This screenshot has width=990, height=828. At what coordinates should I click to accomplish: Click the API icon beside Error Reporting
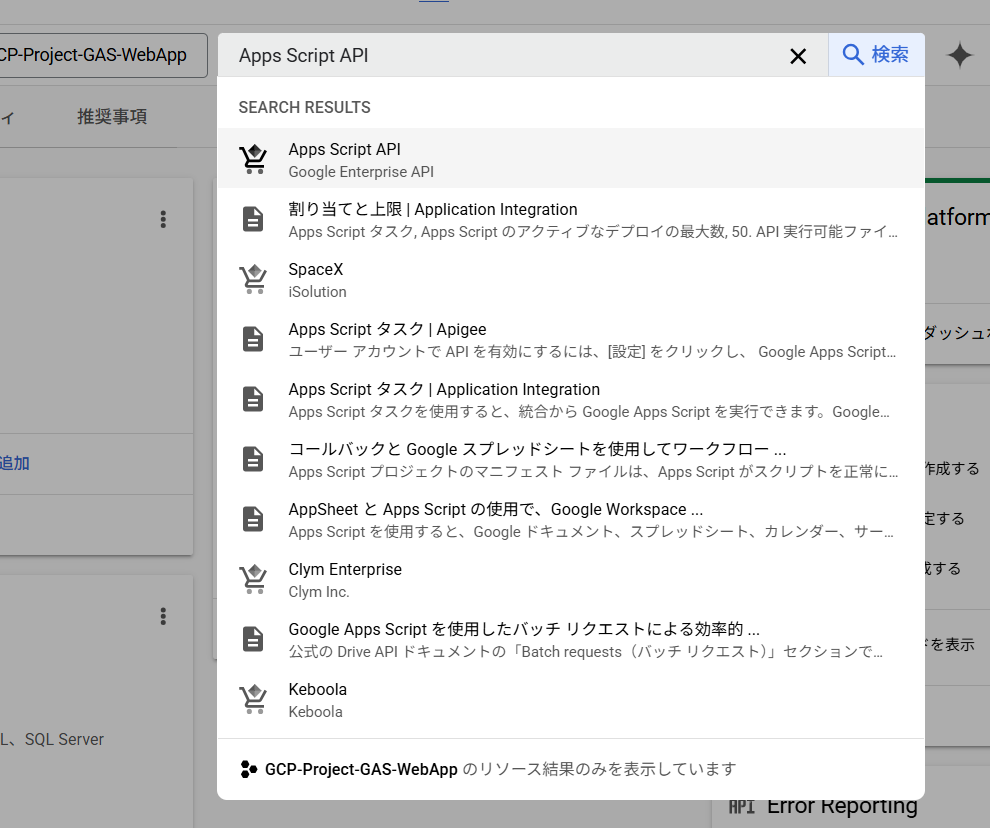(x=741, y=807)
